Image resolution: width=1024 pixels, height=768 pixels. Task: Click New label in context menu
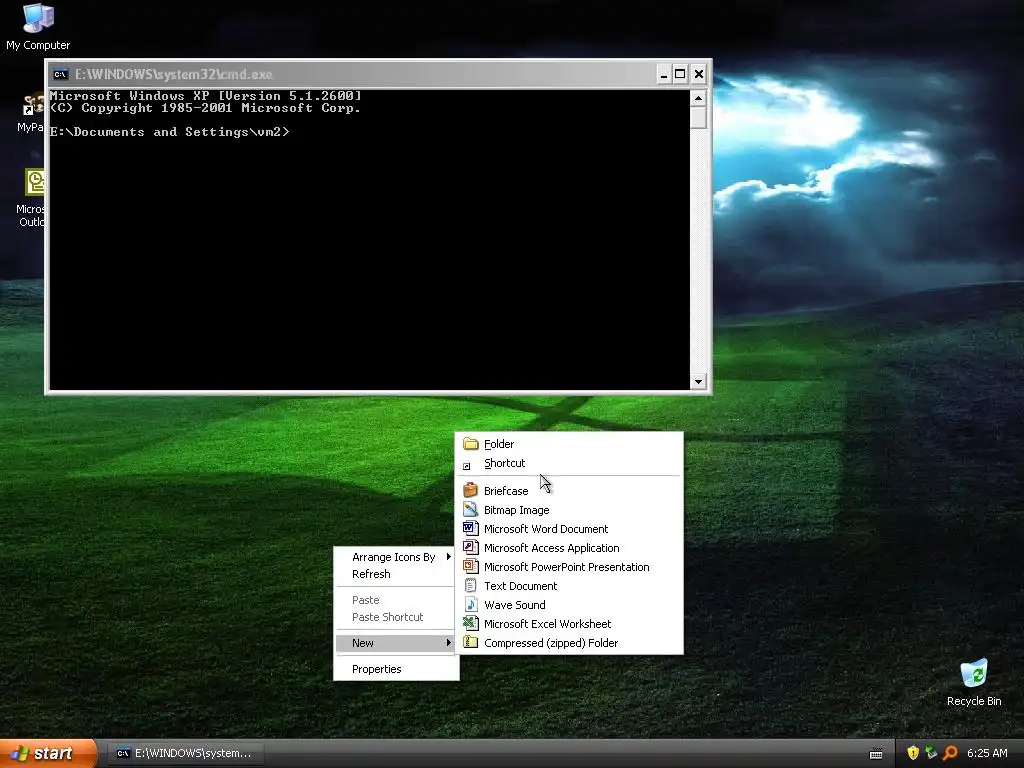point(362,643)
